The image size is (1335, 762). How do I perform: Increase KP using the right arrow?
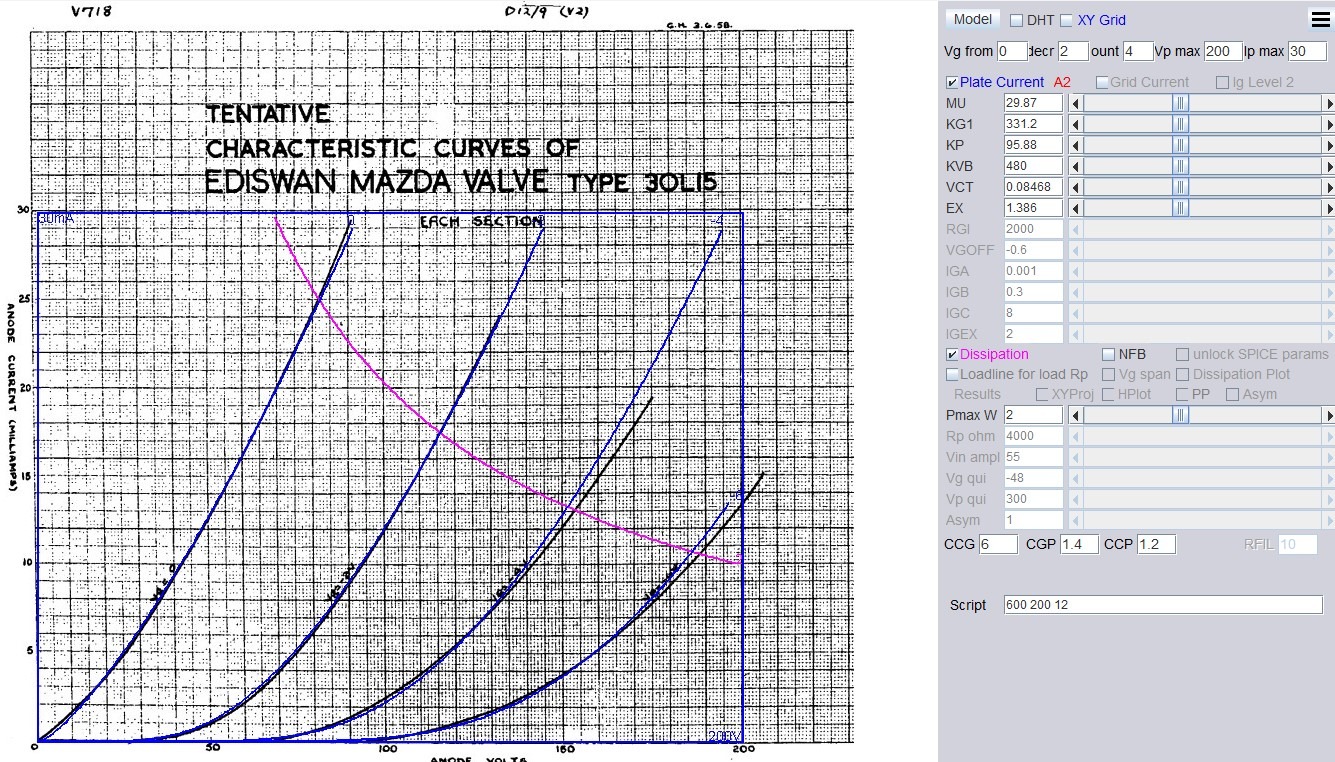[x=1329, y=145]
